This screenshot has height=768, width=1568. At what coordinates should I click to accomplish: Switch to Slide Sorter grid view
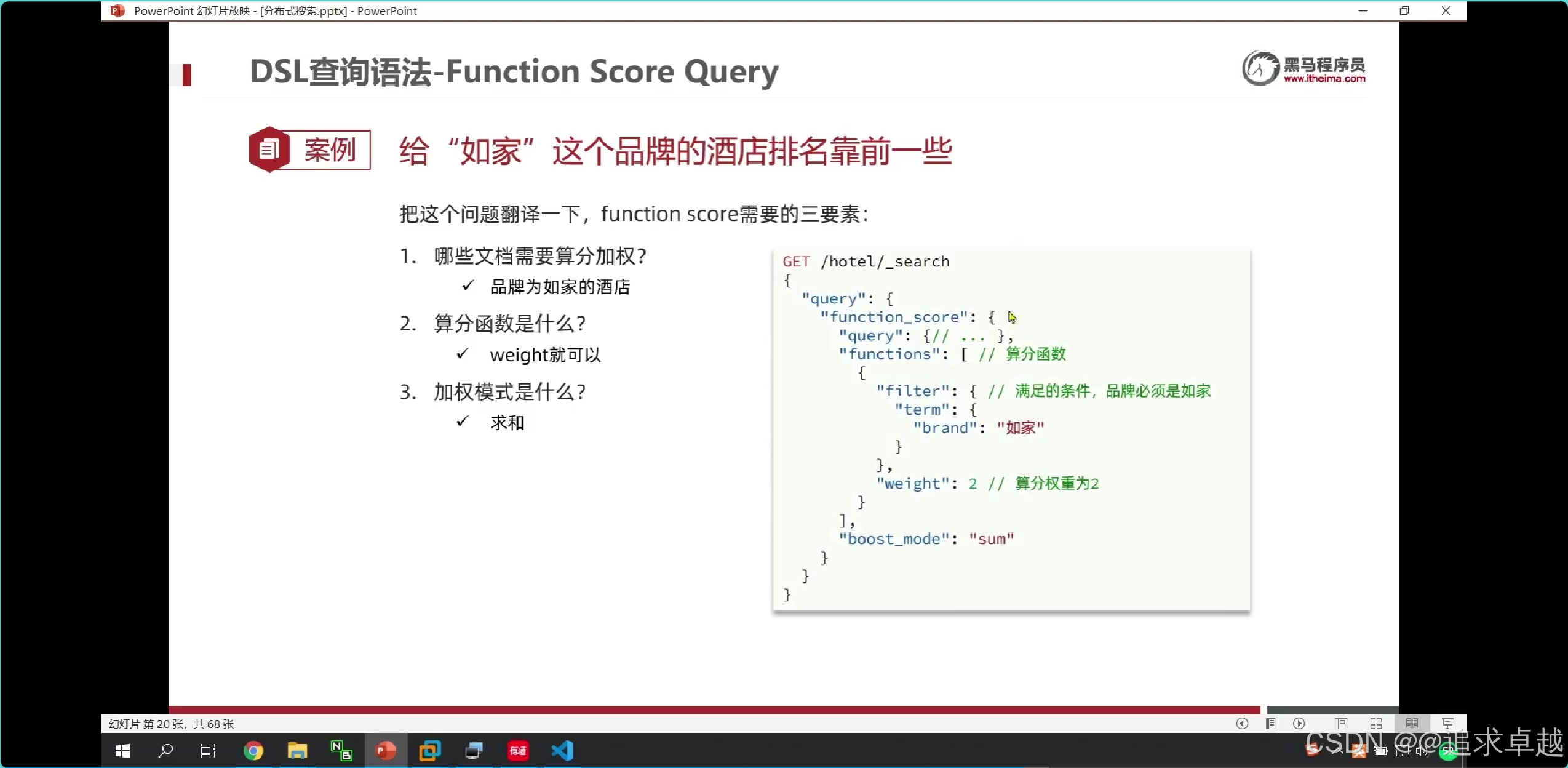click(1376, 724)
